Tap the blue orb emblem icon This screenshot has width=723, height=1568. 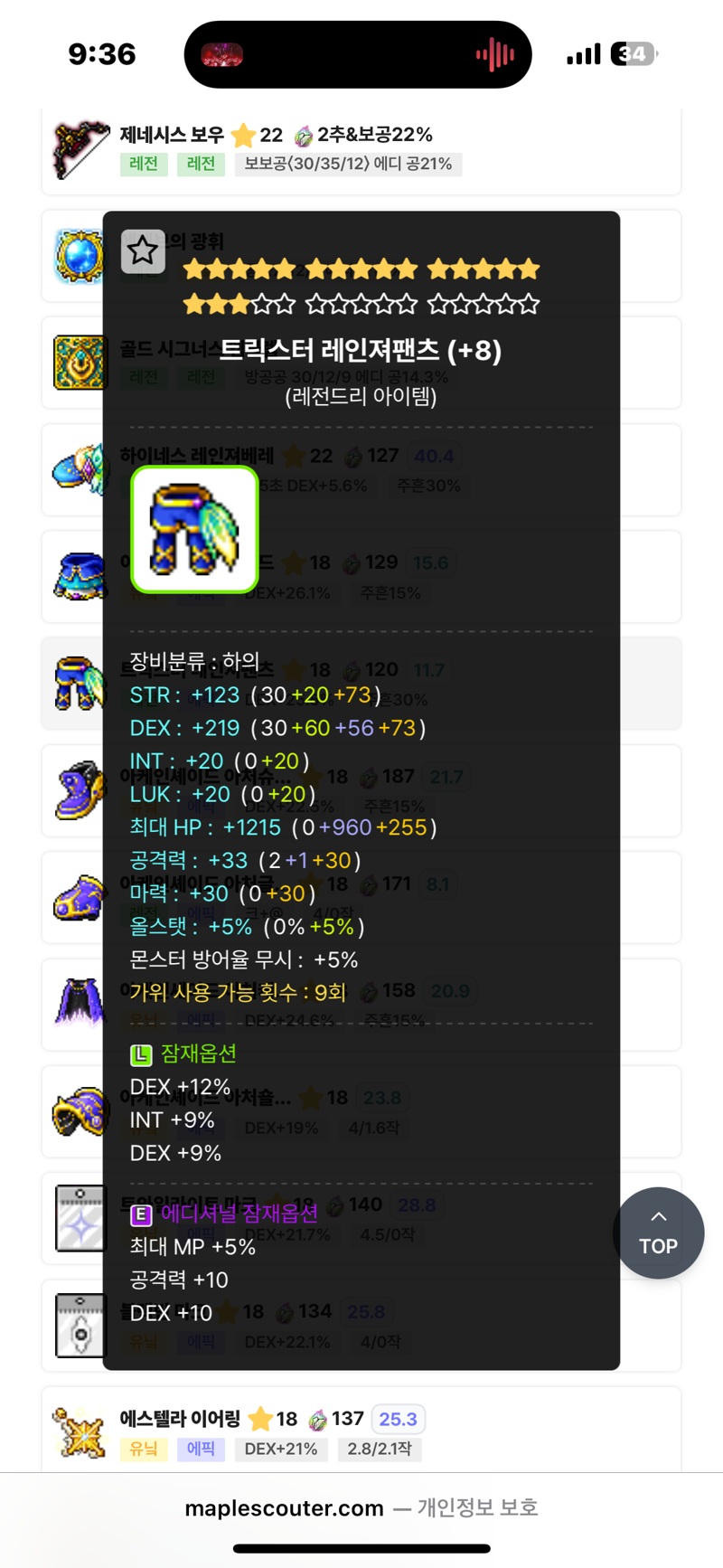click(x=80, y=256)
